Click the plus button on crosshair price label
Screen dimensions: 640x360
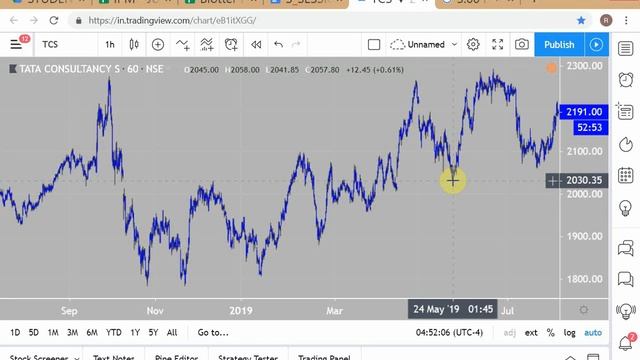coord(553,180)
